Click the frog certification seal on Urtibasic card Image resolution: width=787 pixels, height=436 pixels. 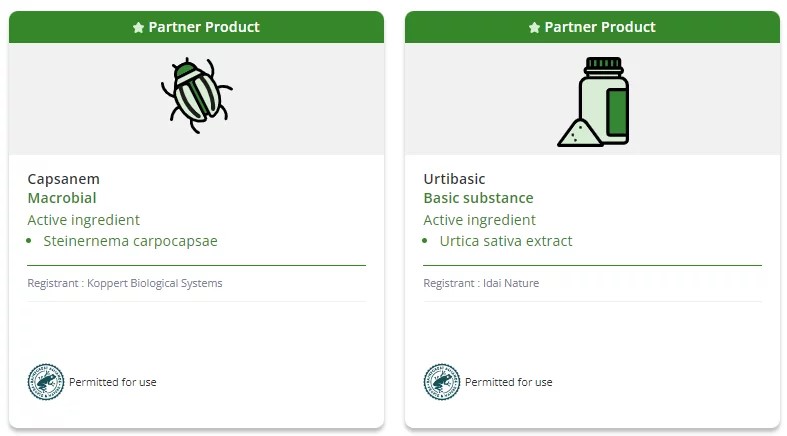[x=441, y=382]
